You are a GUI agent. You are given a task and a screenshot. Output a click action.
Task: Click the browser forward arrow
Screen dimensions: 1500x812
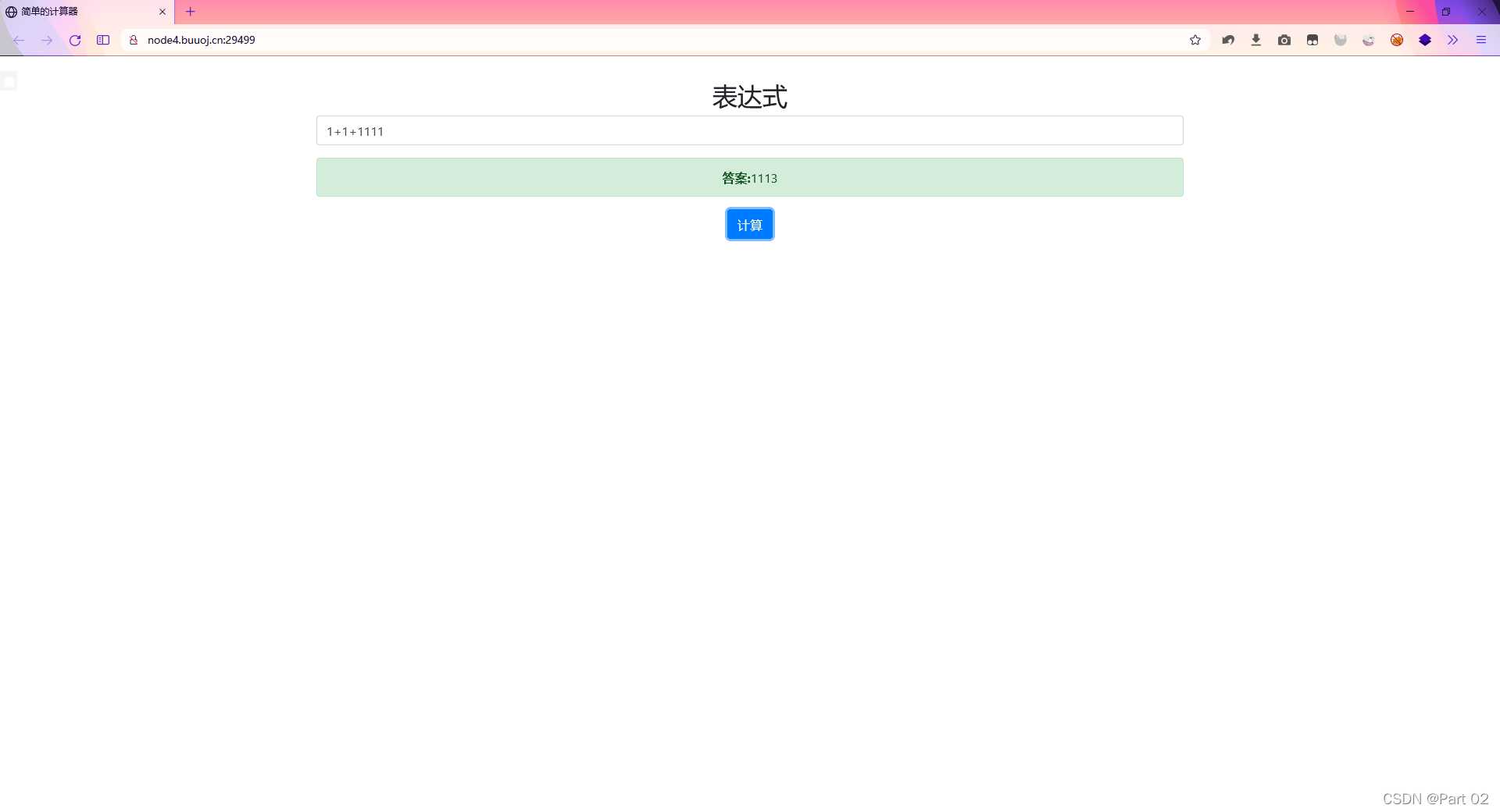click(47, 40)
